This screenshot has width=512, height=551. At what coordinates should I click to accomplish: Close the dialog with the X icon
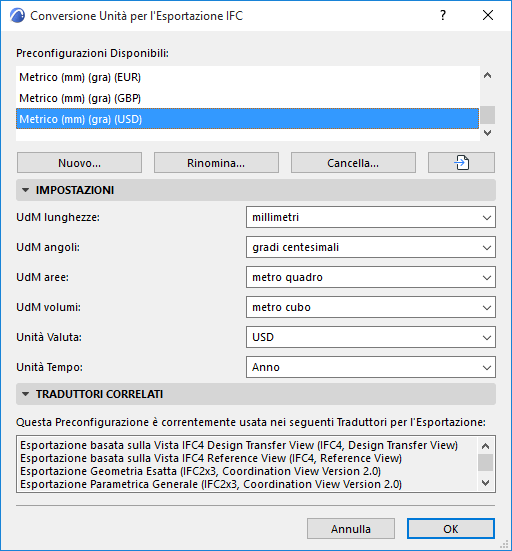(488, 15)
